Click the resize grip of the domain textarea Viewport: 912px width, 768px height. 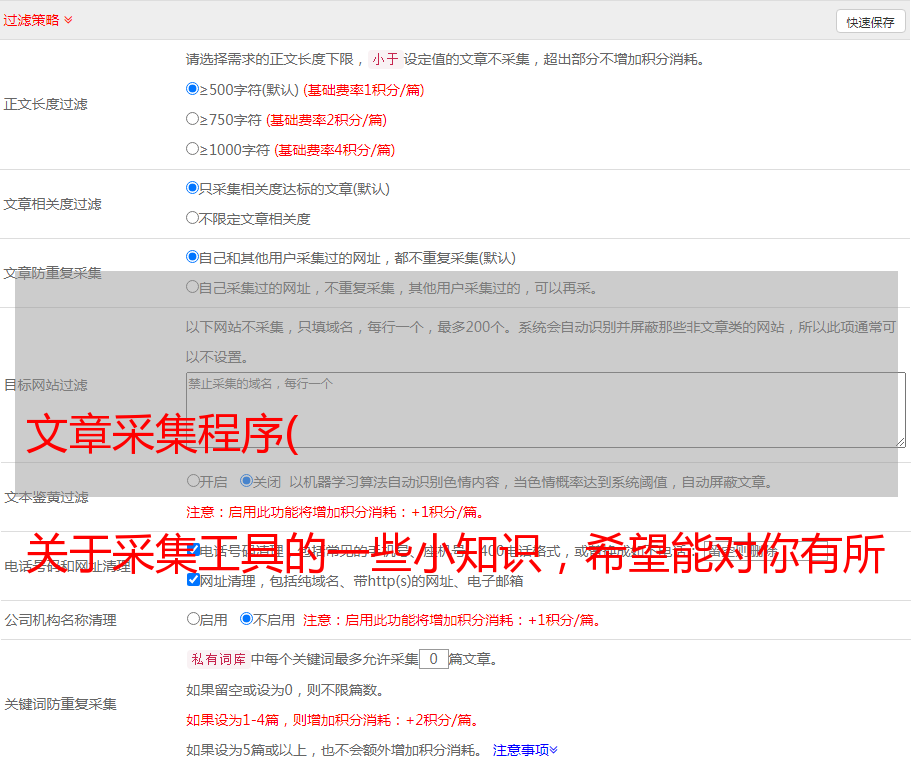[900, 442]
